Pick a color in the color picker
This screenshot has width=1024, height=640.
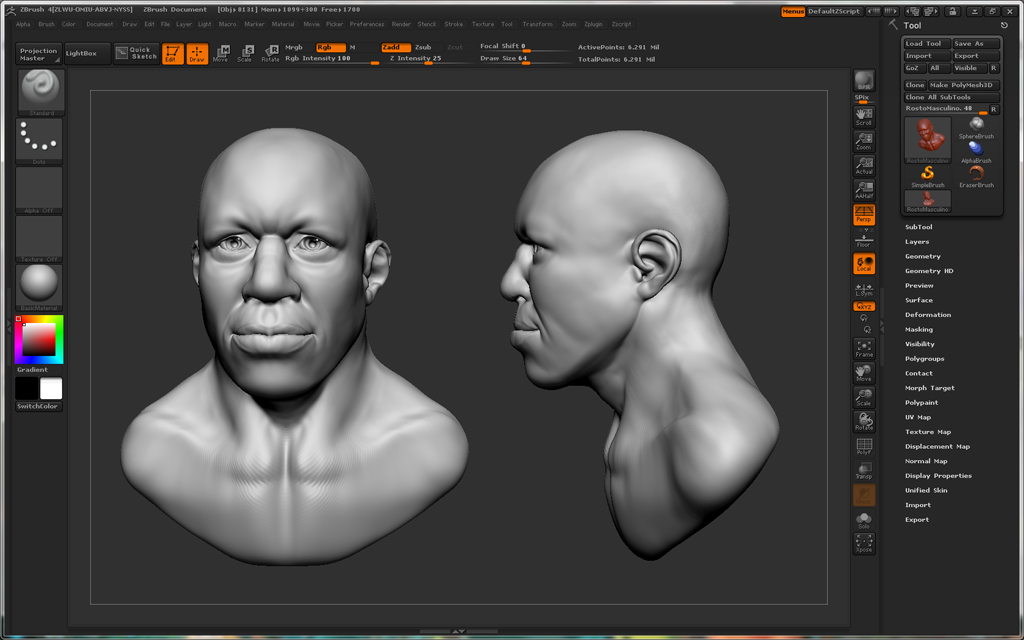click(39, 340)
